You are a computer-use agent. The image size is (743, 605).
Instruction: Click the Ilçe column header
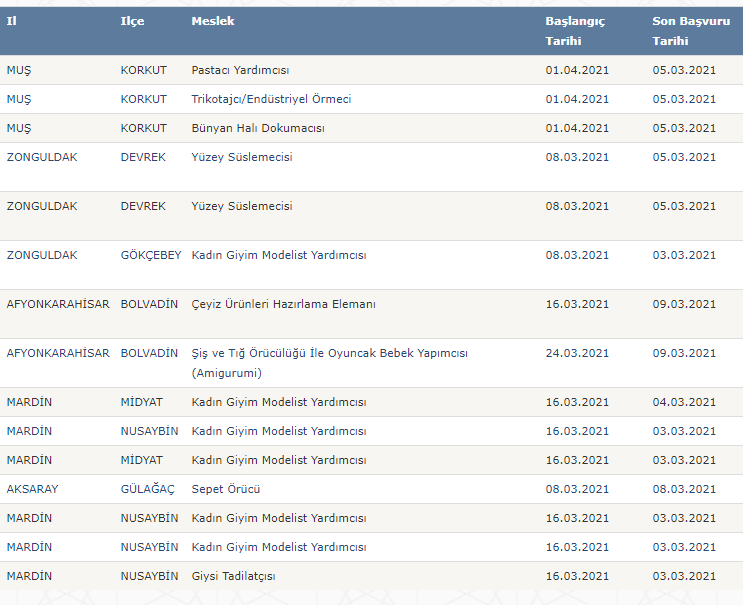click(x=132, y=21)
